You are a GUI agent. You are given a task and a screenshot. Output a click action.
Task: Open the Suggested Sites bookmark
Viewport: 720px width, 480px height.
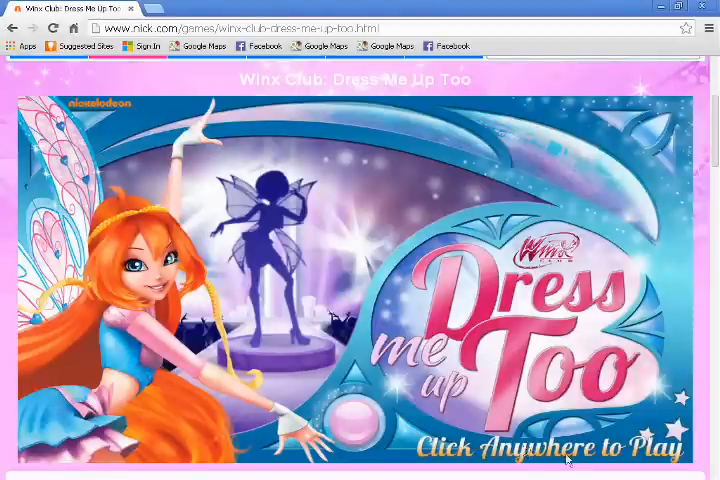coord(79,46)
